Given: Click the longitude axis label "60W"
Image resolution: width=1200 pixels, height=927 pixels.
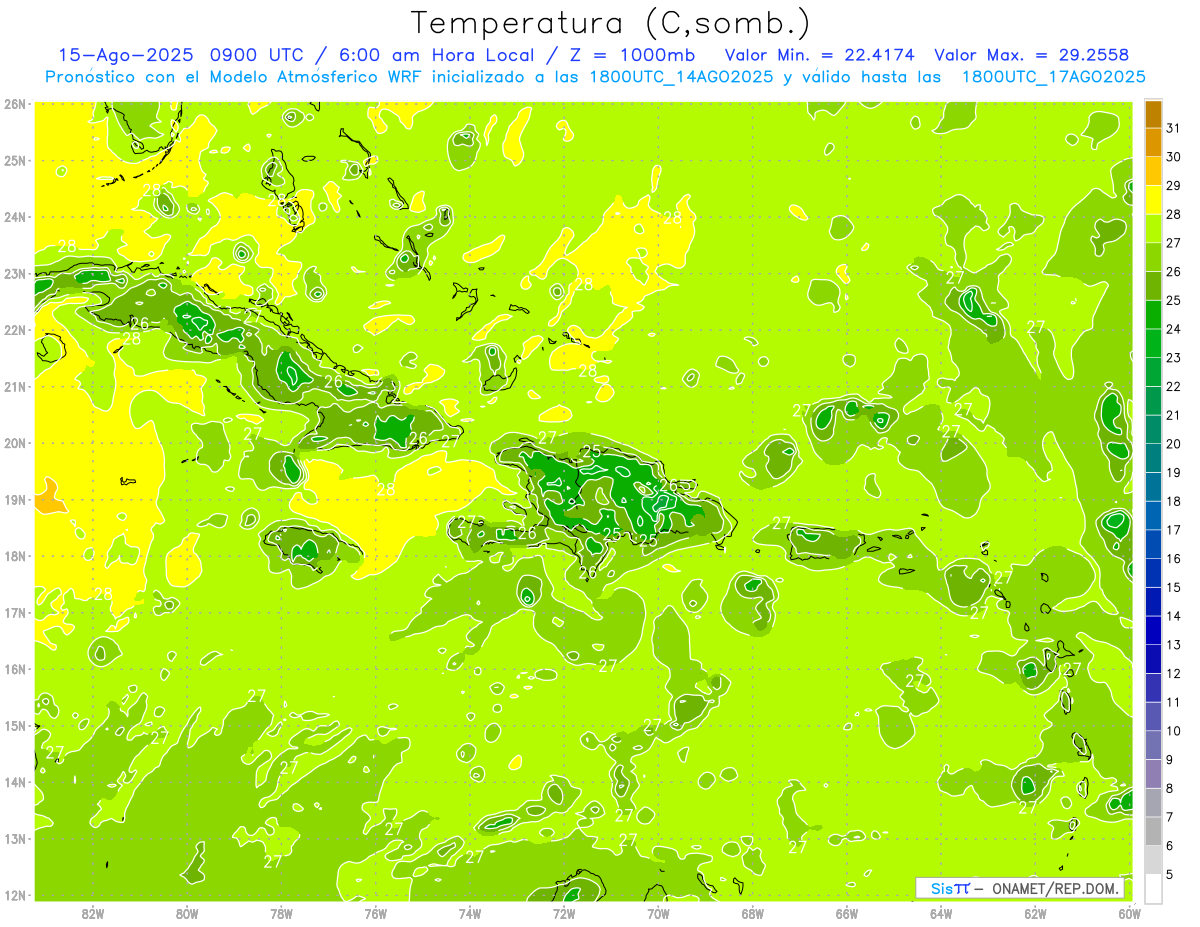Looking at the screenshot, I should tap(1130, 913).
